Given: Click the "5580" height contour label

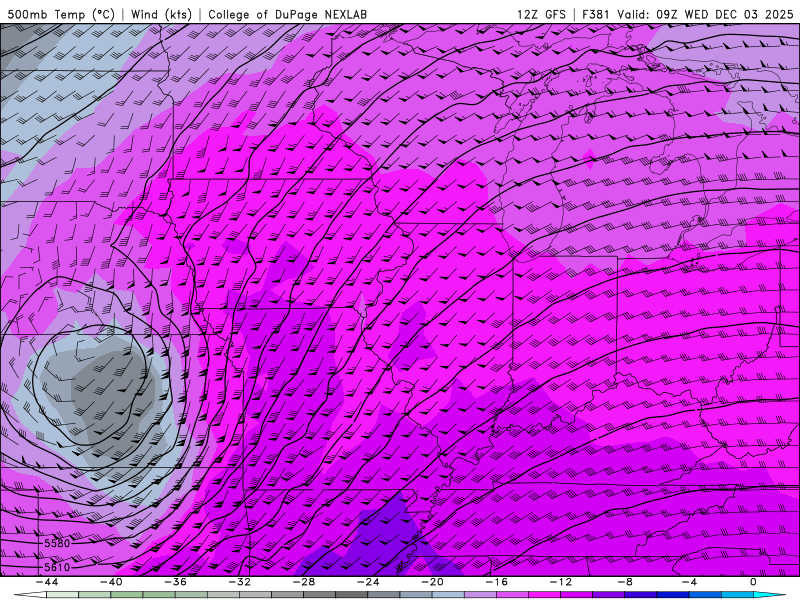Looking at the screenshot, I should [x=57, y=543].
